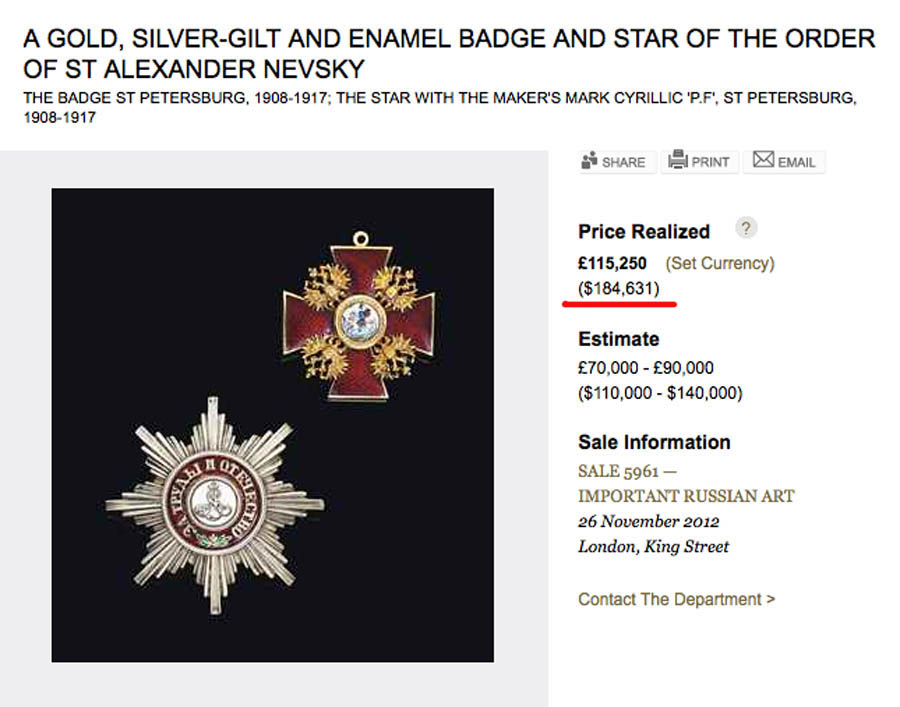This screenshot has width=900, height=707.
Task: Click the underlined $184,631 amount
Action: coord(619,289)
